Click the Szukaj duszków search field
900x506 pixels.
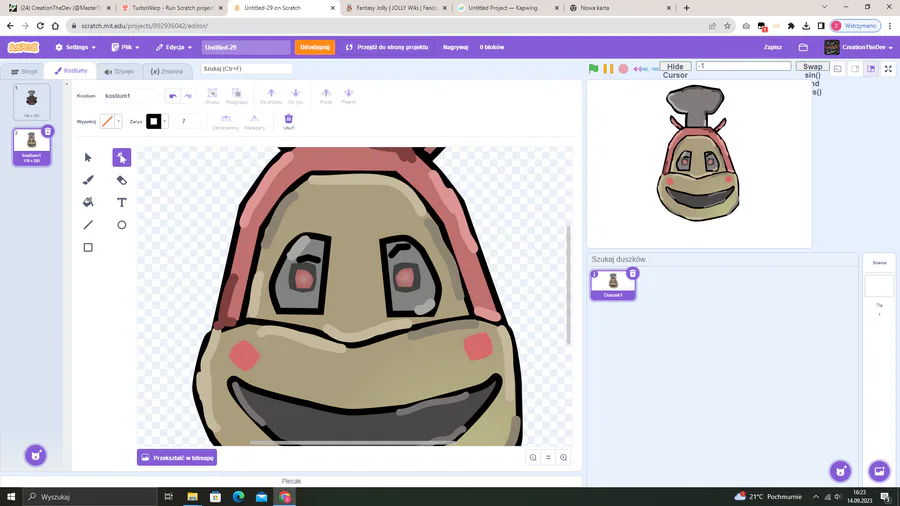click(722, 259)
